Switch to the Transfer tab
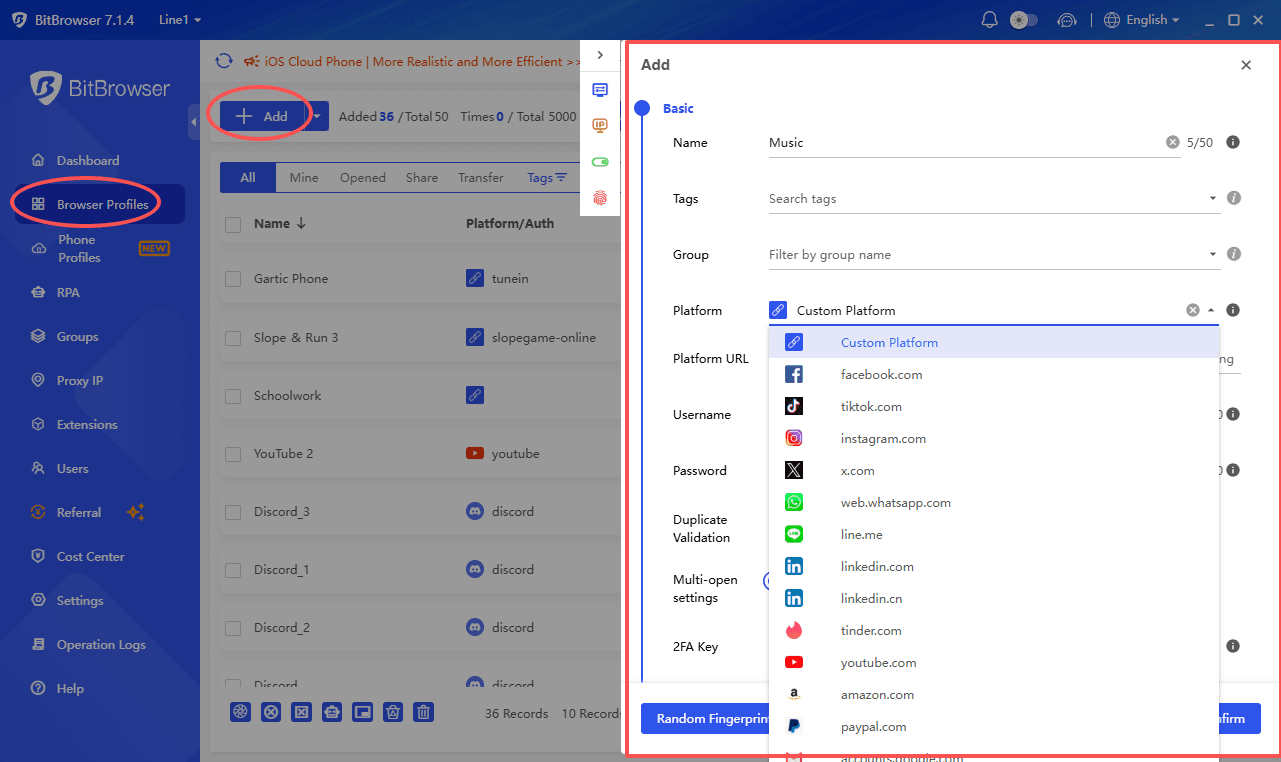 (481, 178)
